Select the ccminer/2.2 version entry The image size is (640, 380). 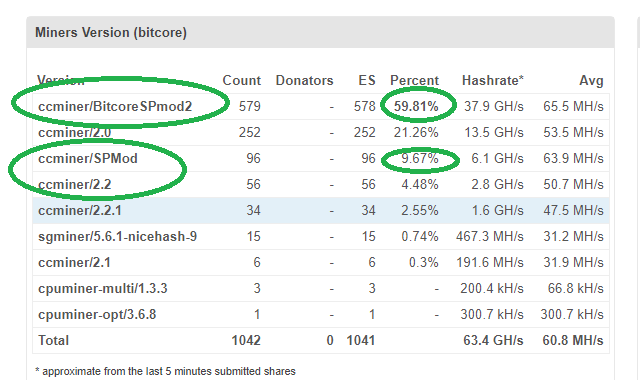[x=75, y=184]
